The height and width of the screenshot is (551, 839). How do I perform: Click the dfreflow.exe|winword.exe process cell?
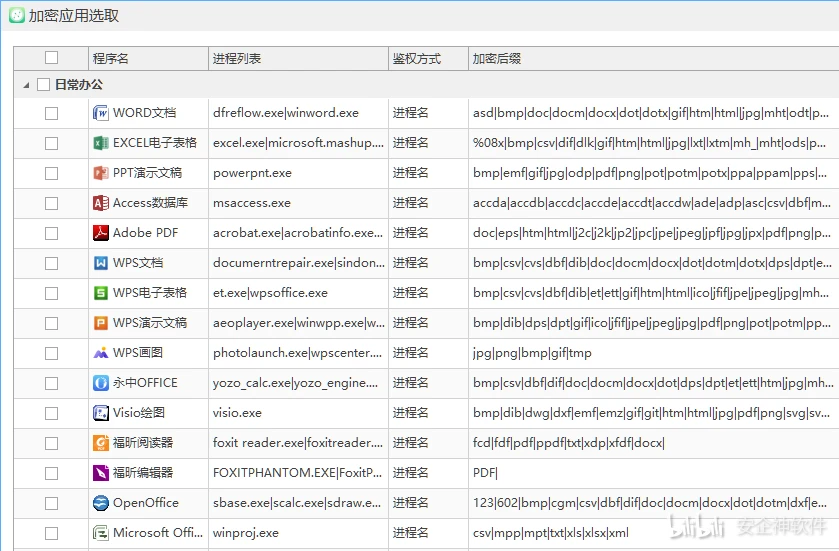(298, 113)
